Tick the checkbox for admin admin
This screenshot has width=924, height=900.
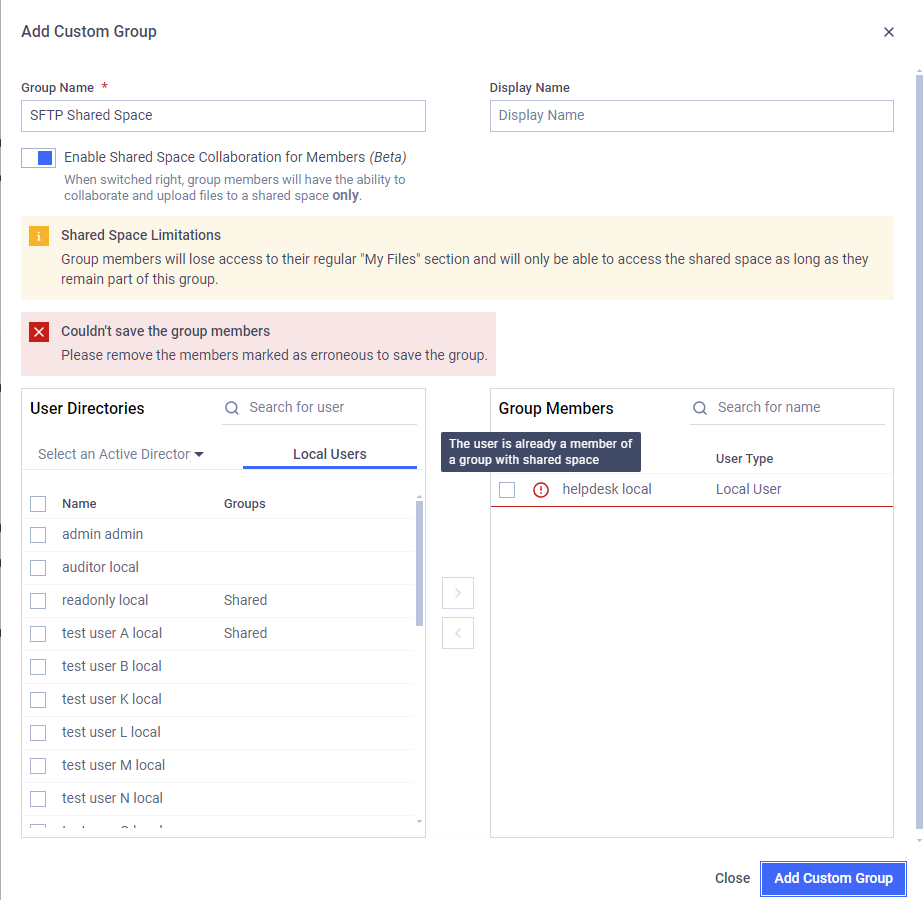(x=38, y=535)
